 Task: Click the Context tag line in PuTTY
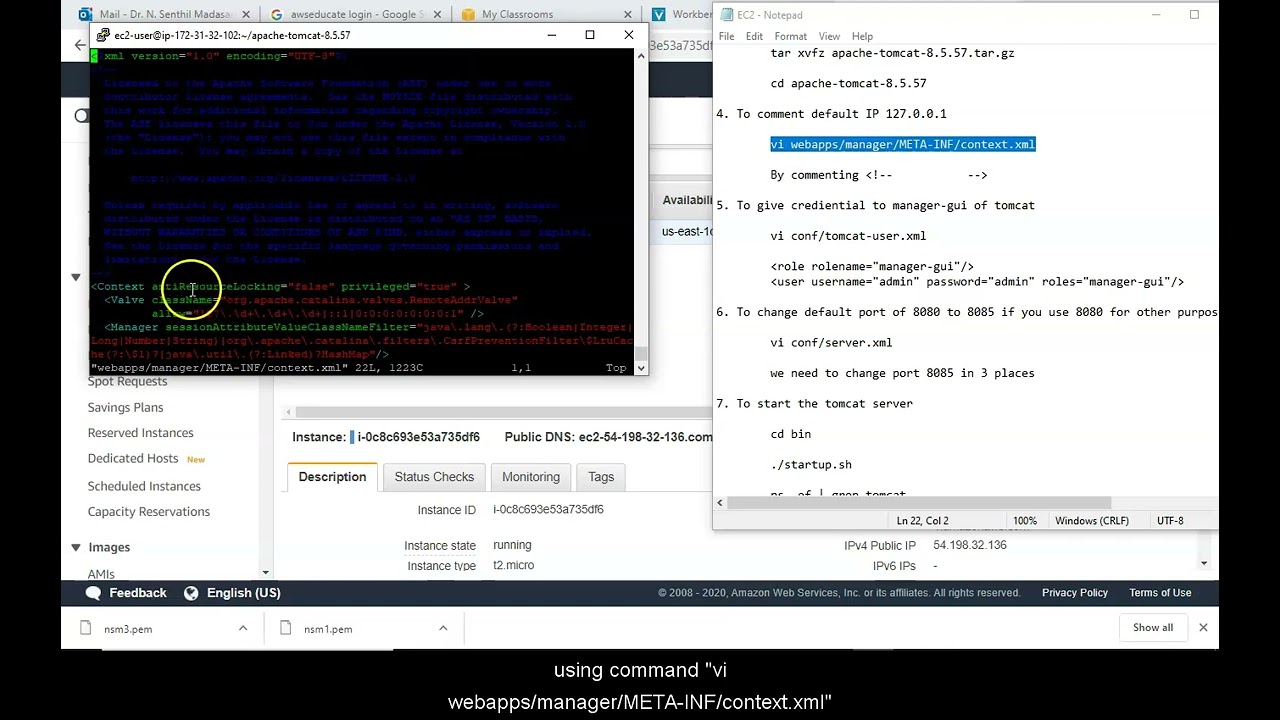click(x=283, y=287)
